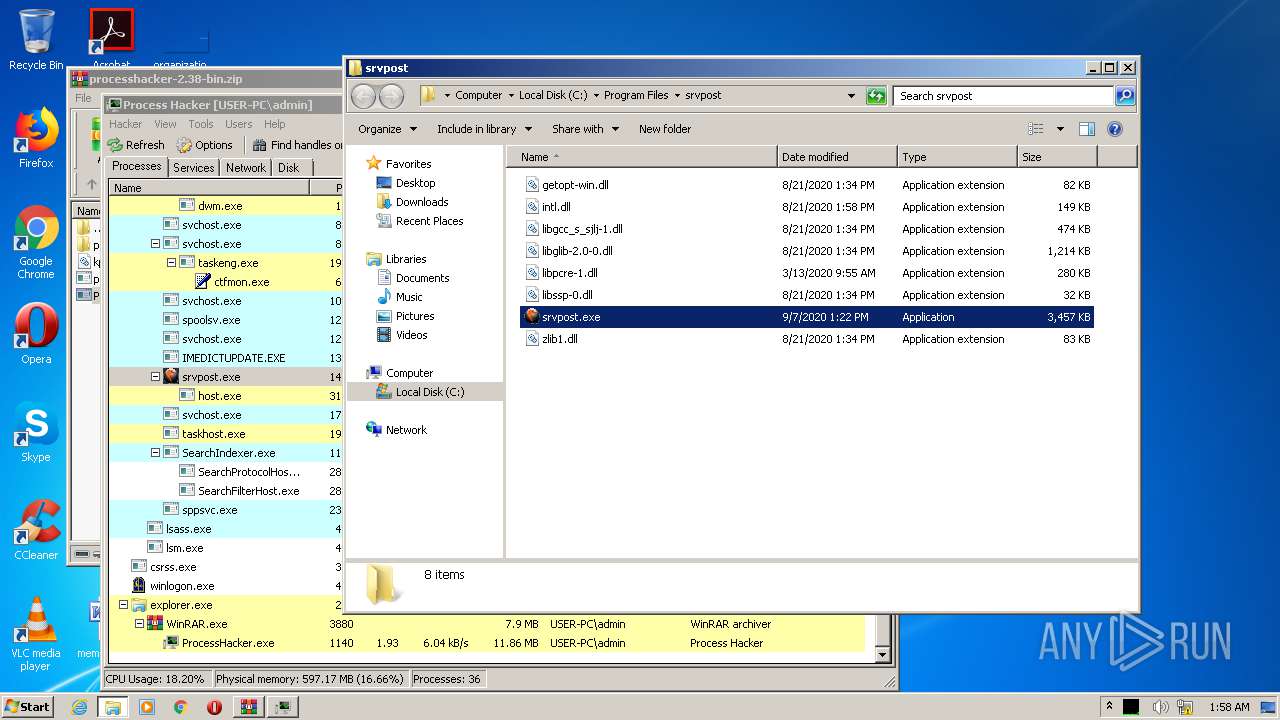Go back with Explorer back arrow
Image resolution: width=1280 pixels, height=720 pixels.
pyautogui.click(x=364, y=96)
